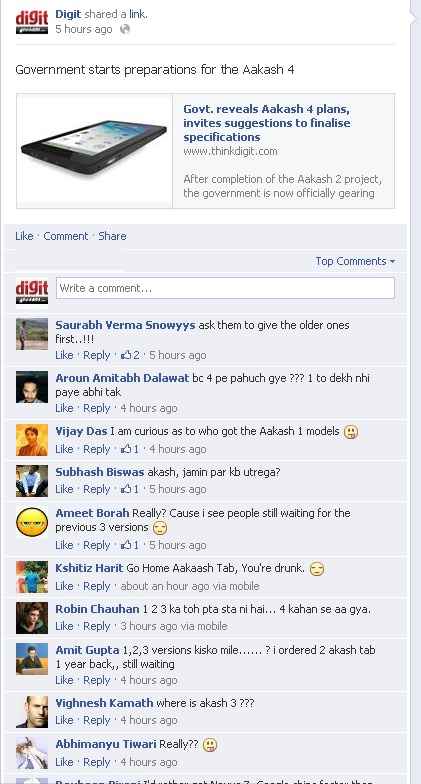Screen dimensions: 421x784
Task: Like Robin Chauhan's comment
Action: (x=64, y=626)
